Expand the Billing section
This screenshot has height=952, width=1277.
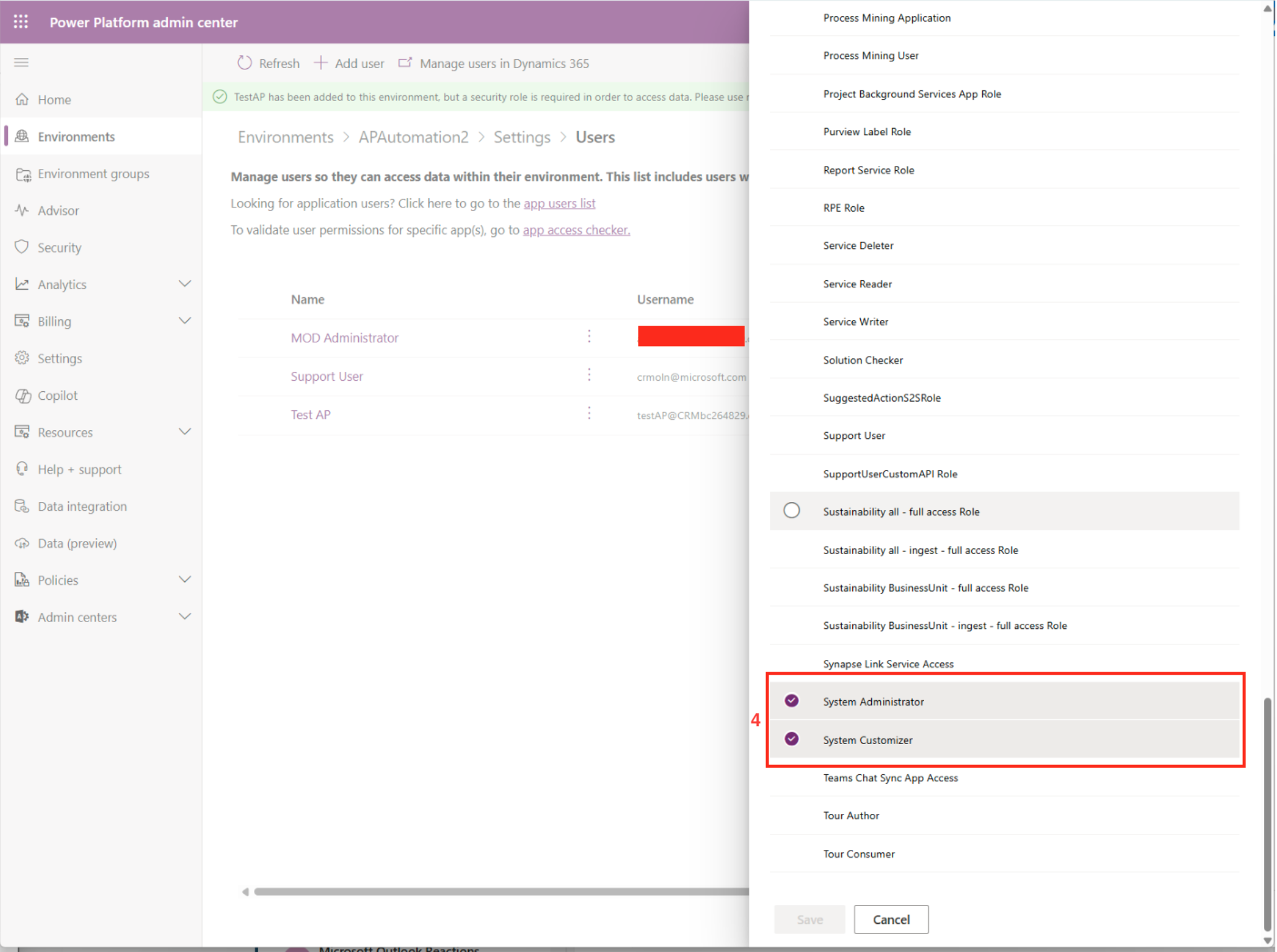tap(185, 321)
